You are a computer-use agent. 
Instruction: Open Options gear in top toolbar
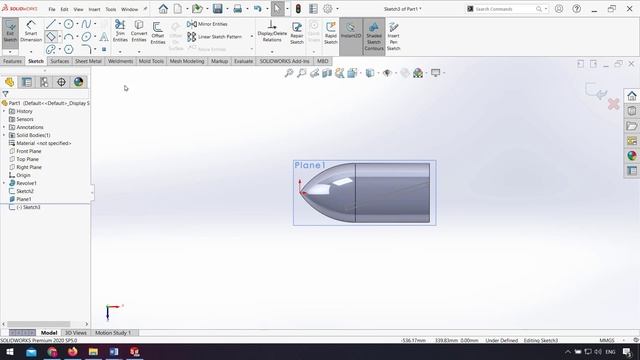328,9
